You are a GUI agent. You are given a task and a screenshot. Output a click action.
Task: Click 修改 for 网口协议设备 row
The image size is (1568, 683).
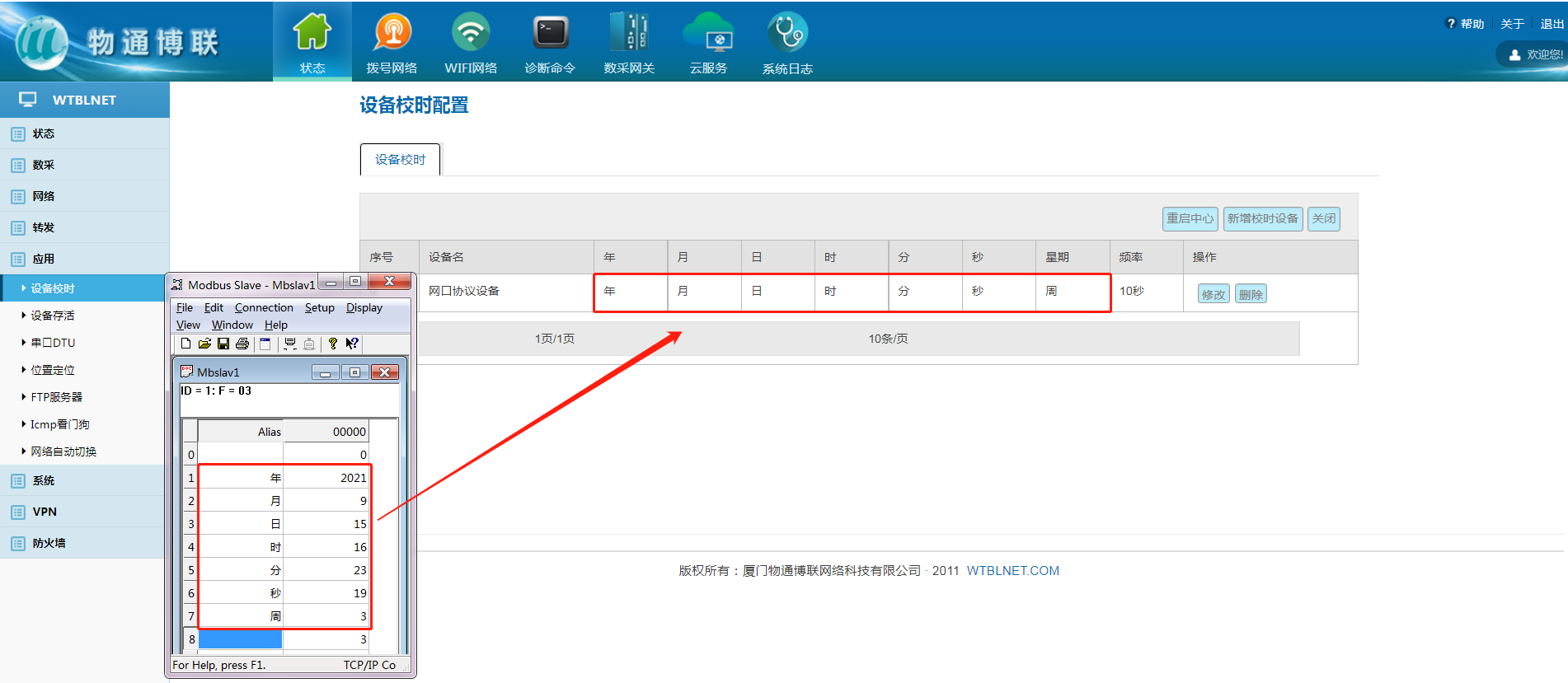pyautogui.click(x=1213, y=294)
